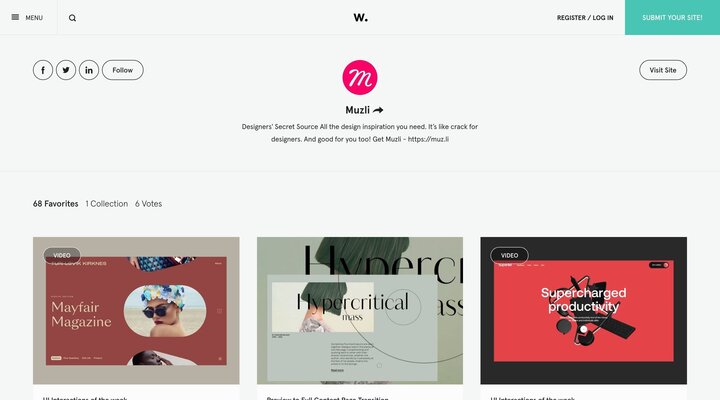Click the arrow icon beside Muzli name
The image size is (720, 400).
pyautogui.click(x=378, y=110)
